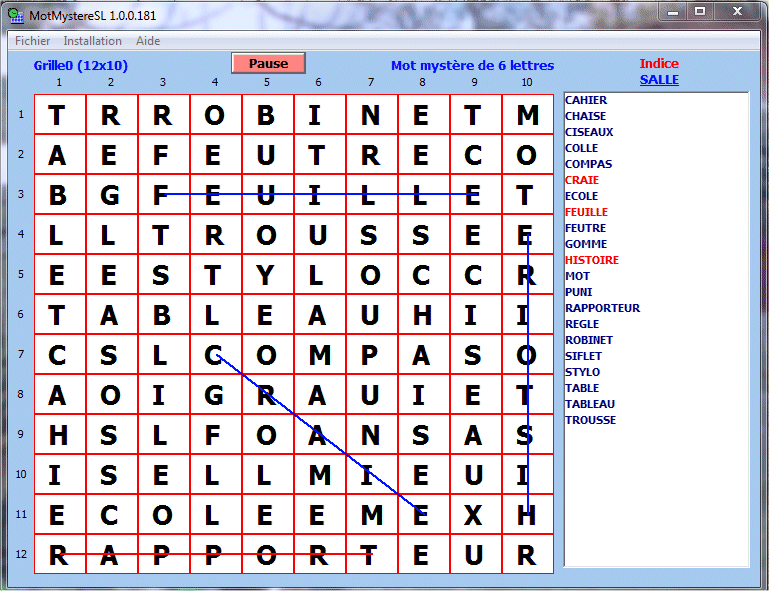The image size is (769, 591).
Task: Select STYLO in the word list
Action: point(583,372)
